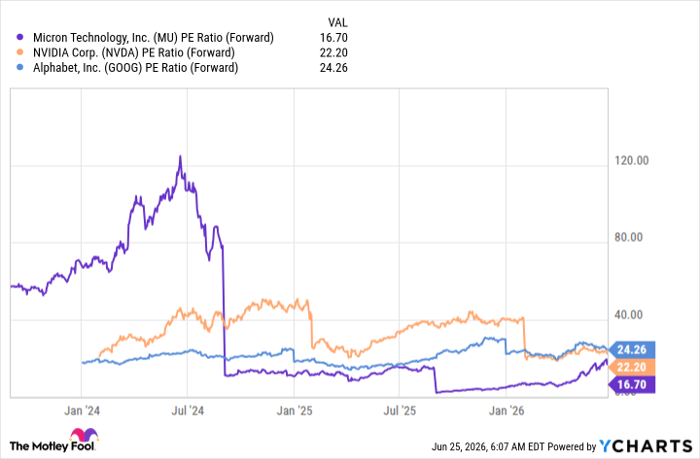Select Micron Technology (MU) PE Ratio legend label

click(x=153, y=38)
